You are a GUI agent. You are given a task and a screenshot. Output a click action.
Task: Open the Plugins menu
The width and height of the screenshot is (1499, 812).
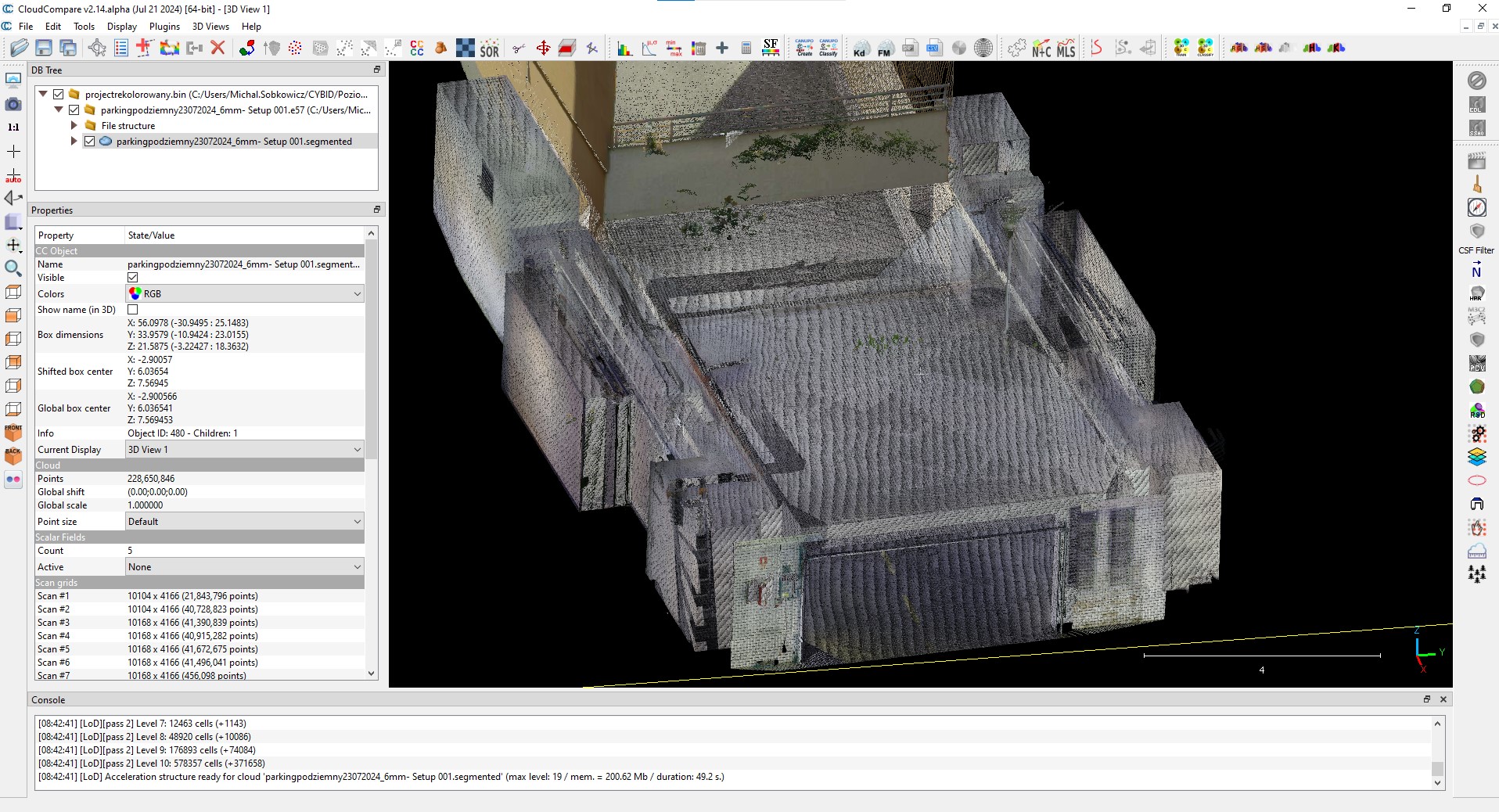tap(164, 27)
